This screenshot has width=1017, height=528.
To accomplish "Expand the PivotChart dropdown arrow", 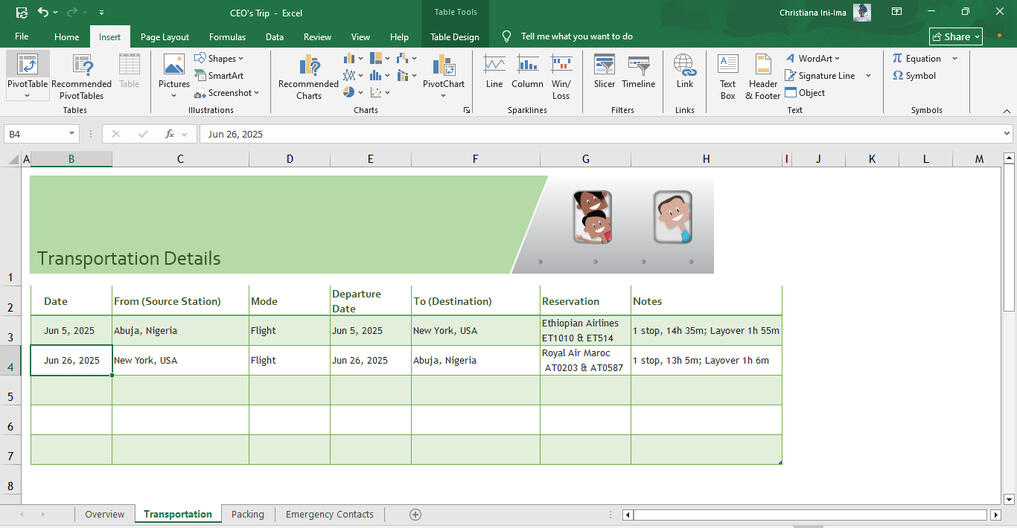I will pyautogui.click(x=444, y=95).
